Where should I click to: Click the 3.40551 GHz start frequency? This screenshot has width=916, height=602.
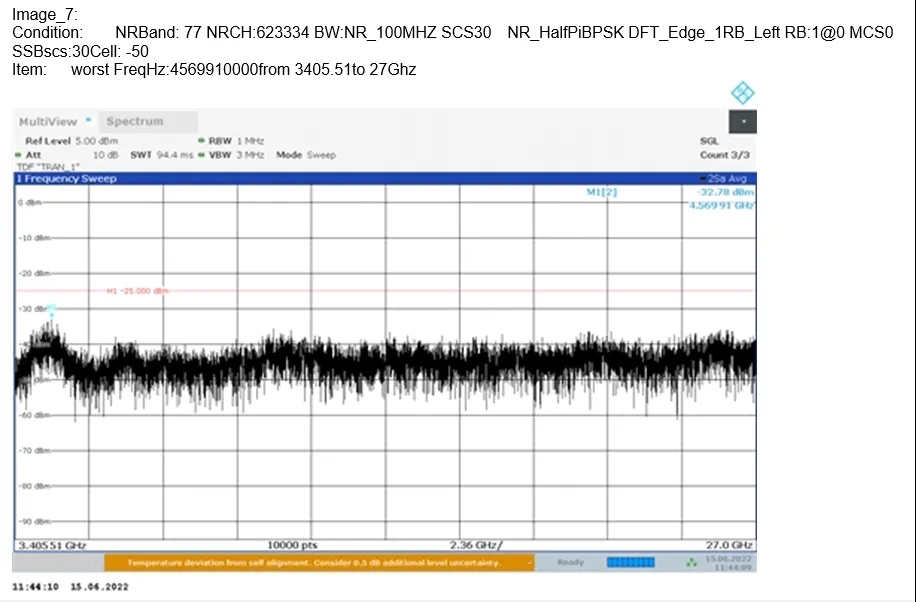(x=53, y=545)
